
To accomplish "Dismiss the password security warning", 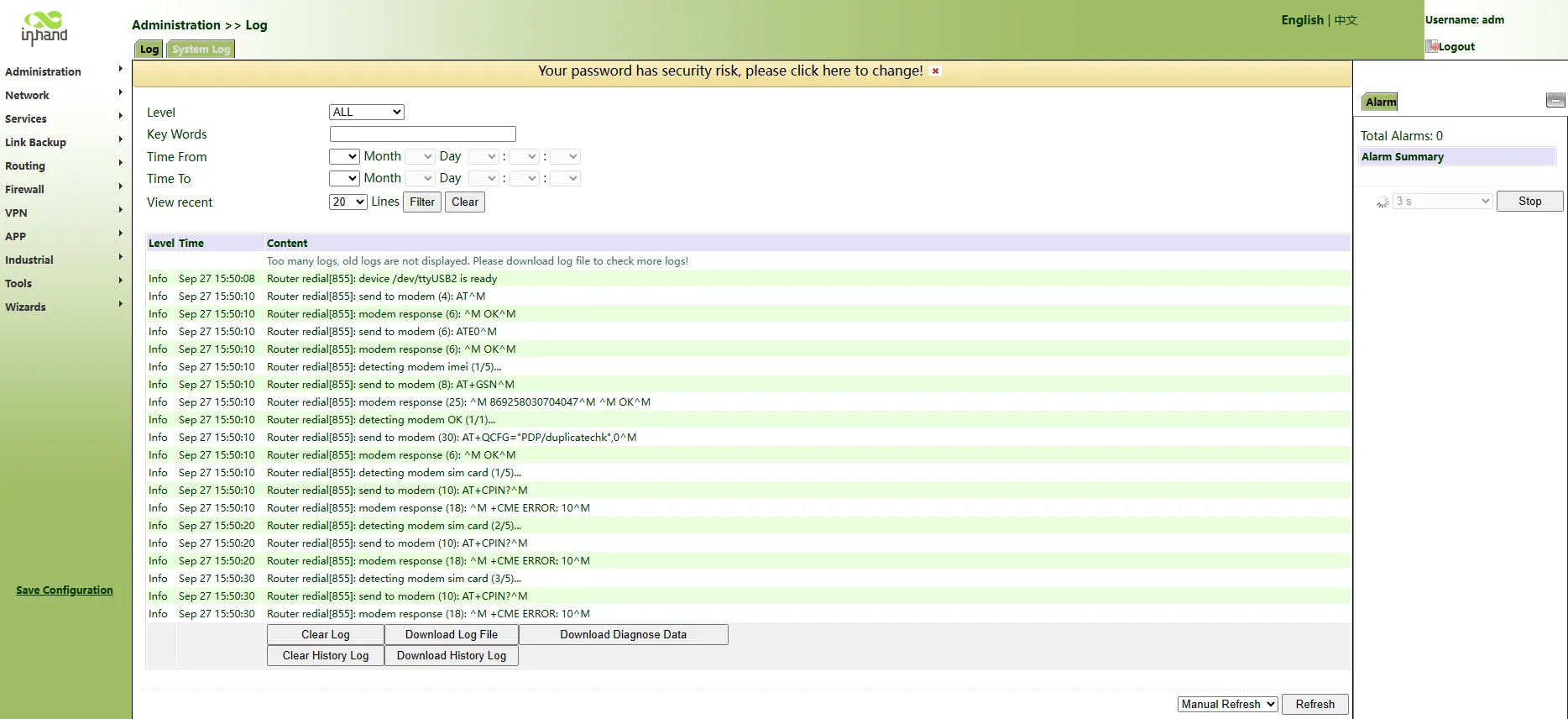I will click(935, 71).
